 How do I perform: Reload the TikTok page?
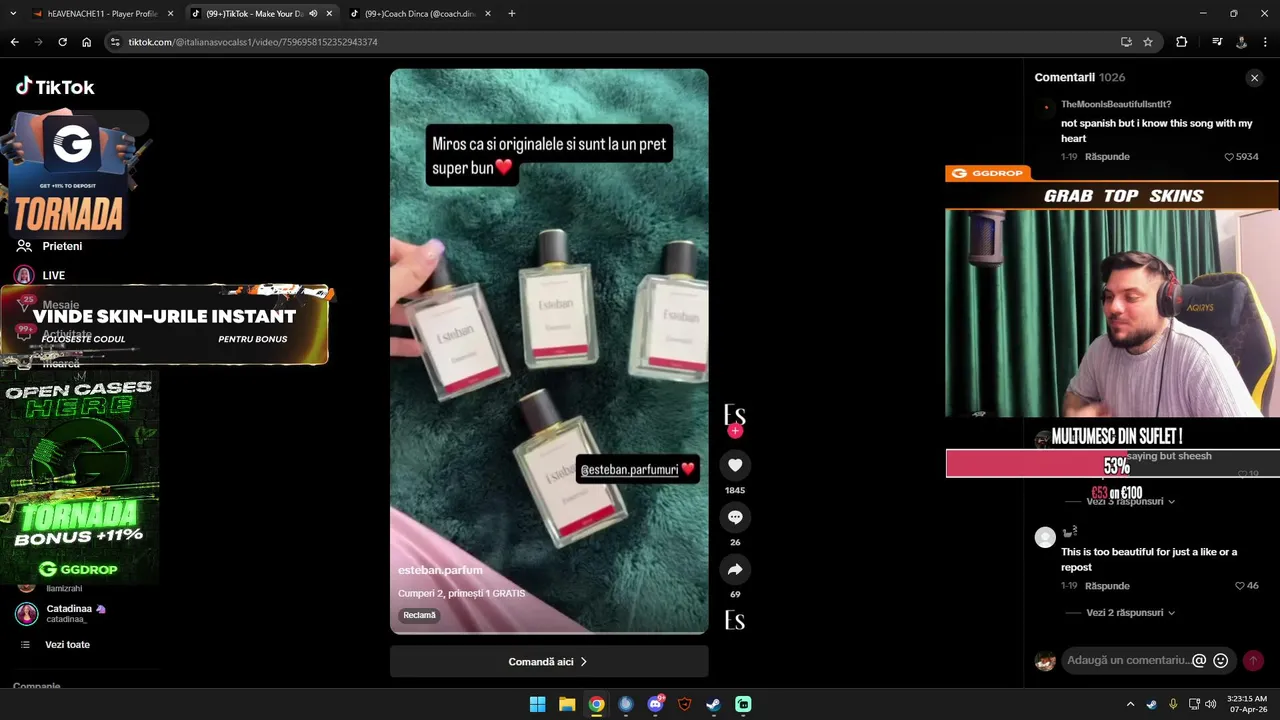click(x=62, y=42)
